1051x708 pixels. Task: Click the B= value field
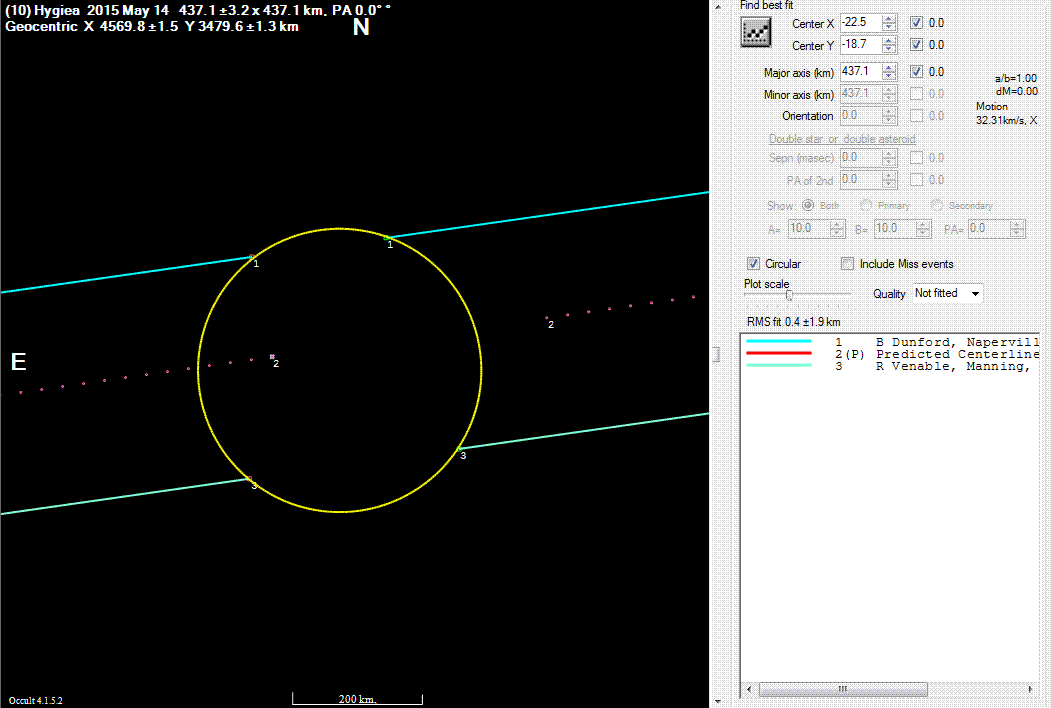(895, 229)
